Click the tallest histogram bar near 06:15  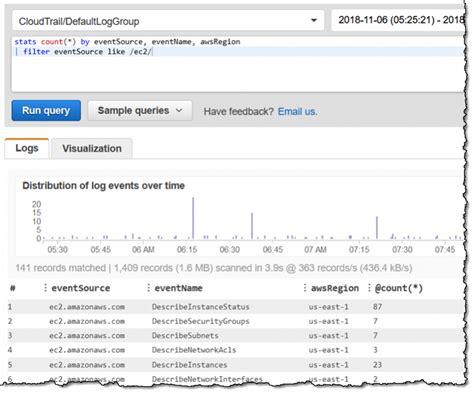click(x=193, y=218)
